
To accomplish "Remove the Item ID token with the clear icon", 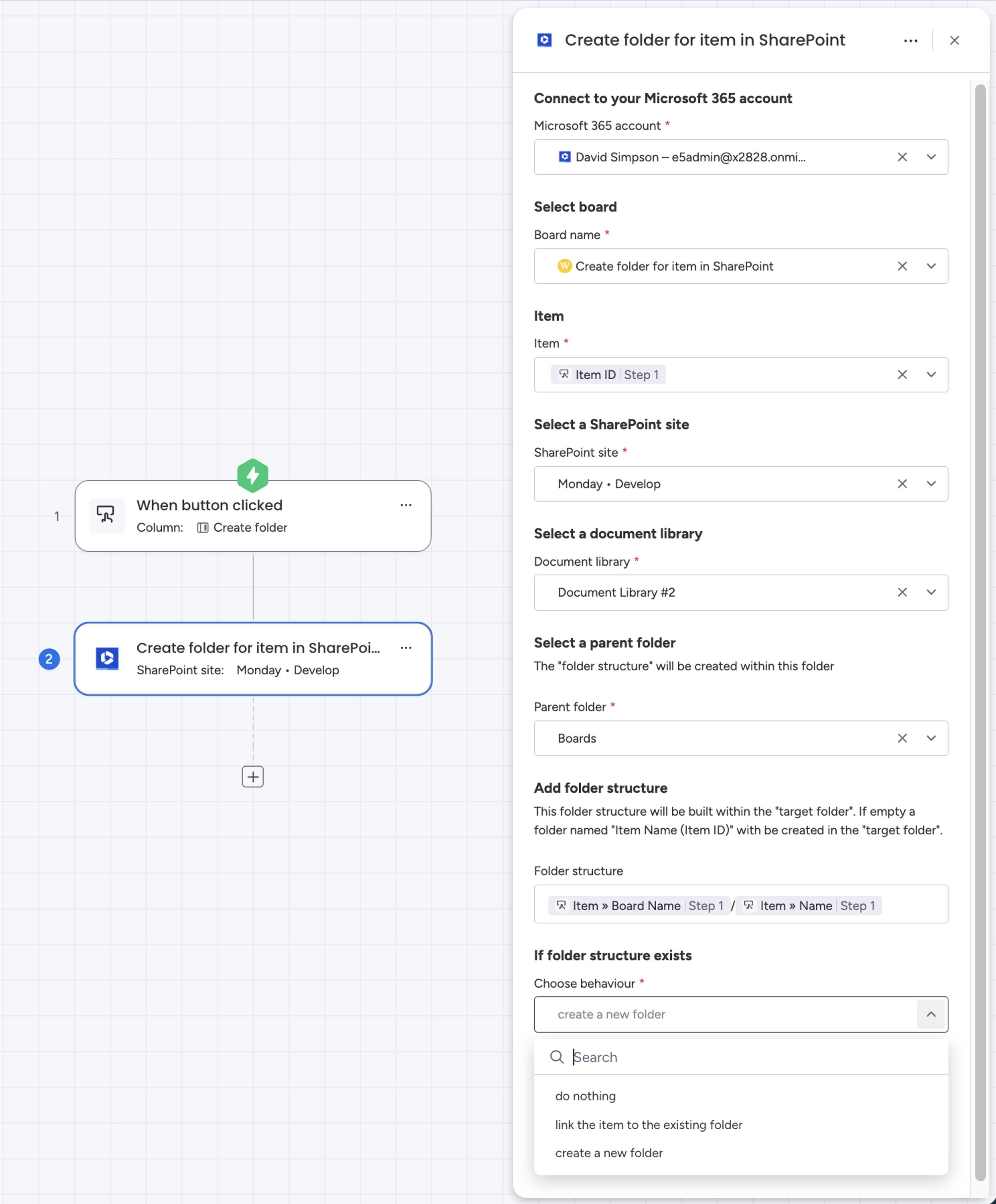I will coord(902,374).
